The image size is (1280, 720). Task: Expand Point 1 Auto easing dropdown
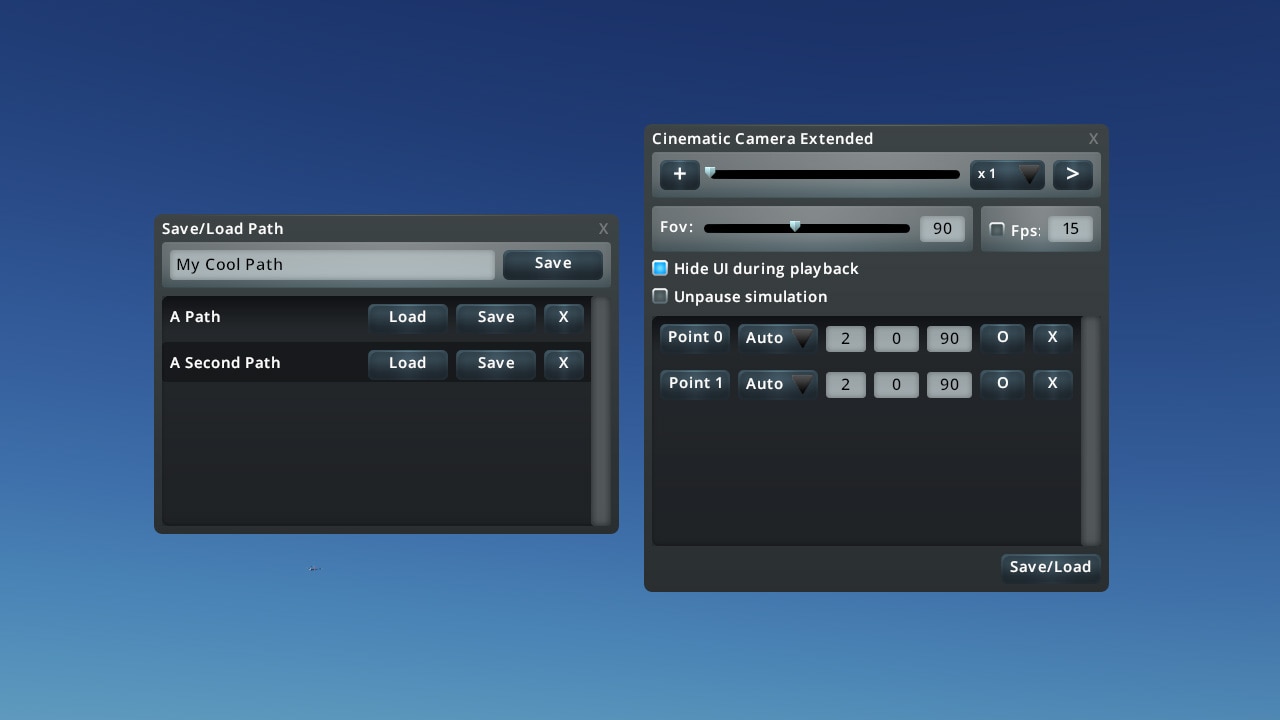777,385
